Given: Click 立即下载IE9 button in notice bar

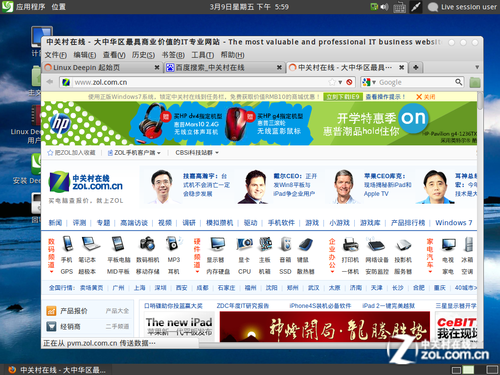Looking at the screenshot, I should pos(343,97).
